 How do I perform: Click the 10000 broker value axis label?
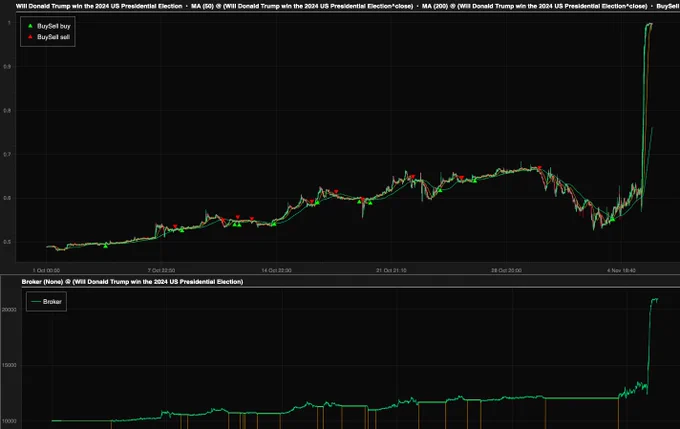point(9,421)
